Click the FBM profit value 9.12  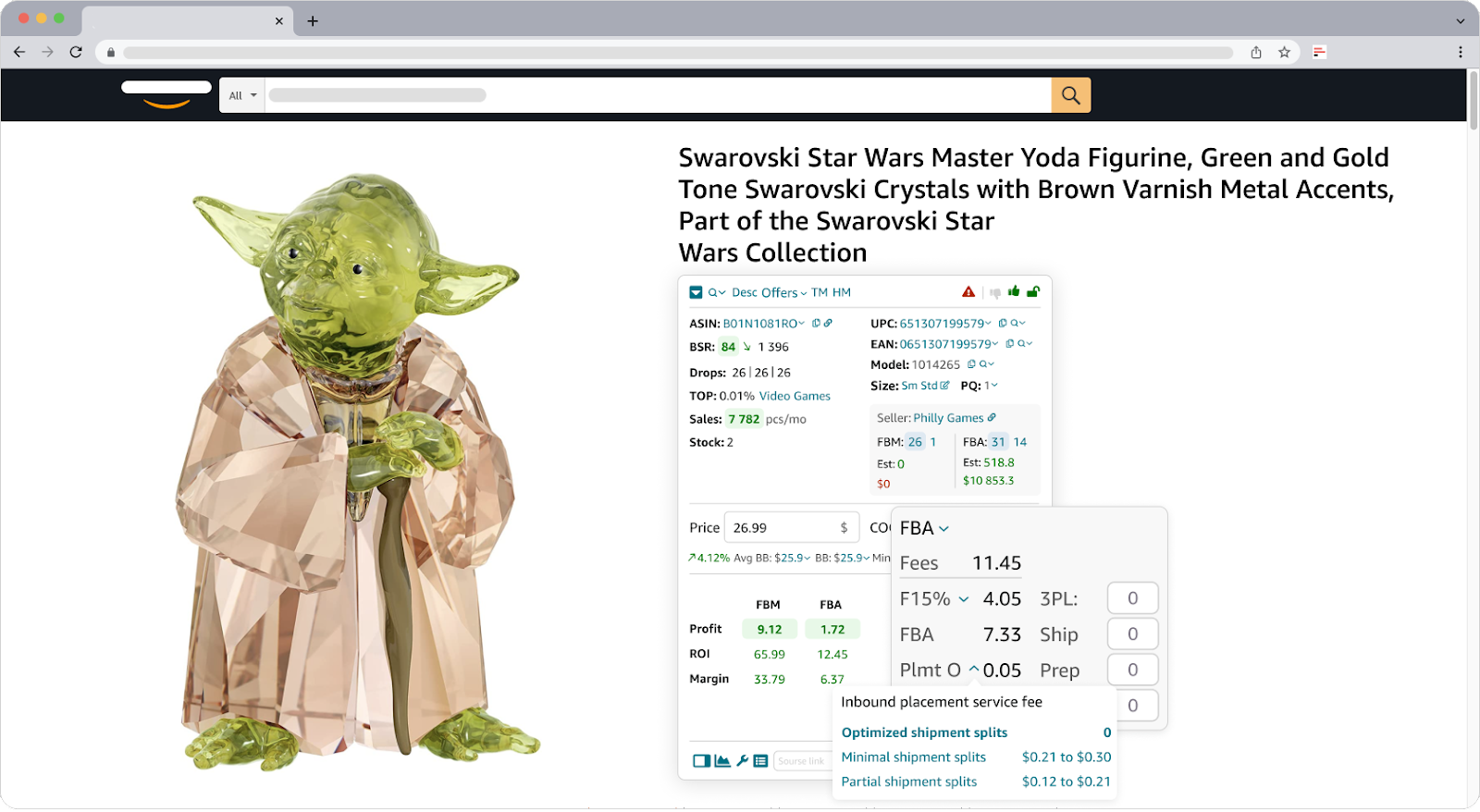(770, 630)
